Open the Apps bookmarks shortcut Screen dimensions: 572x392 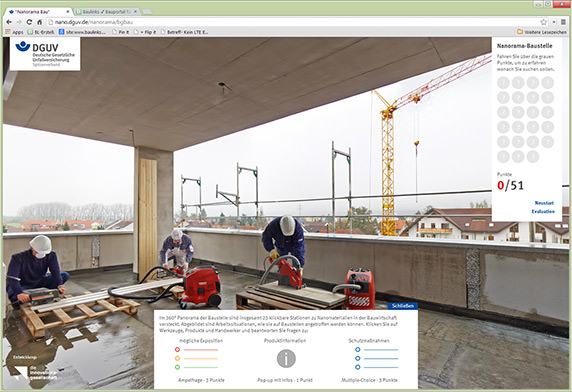14,32
